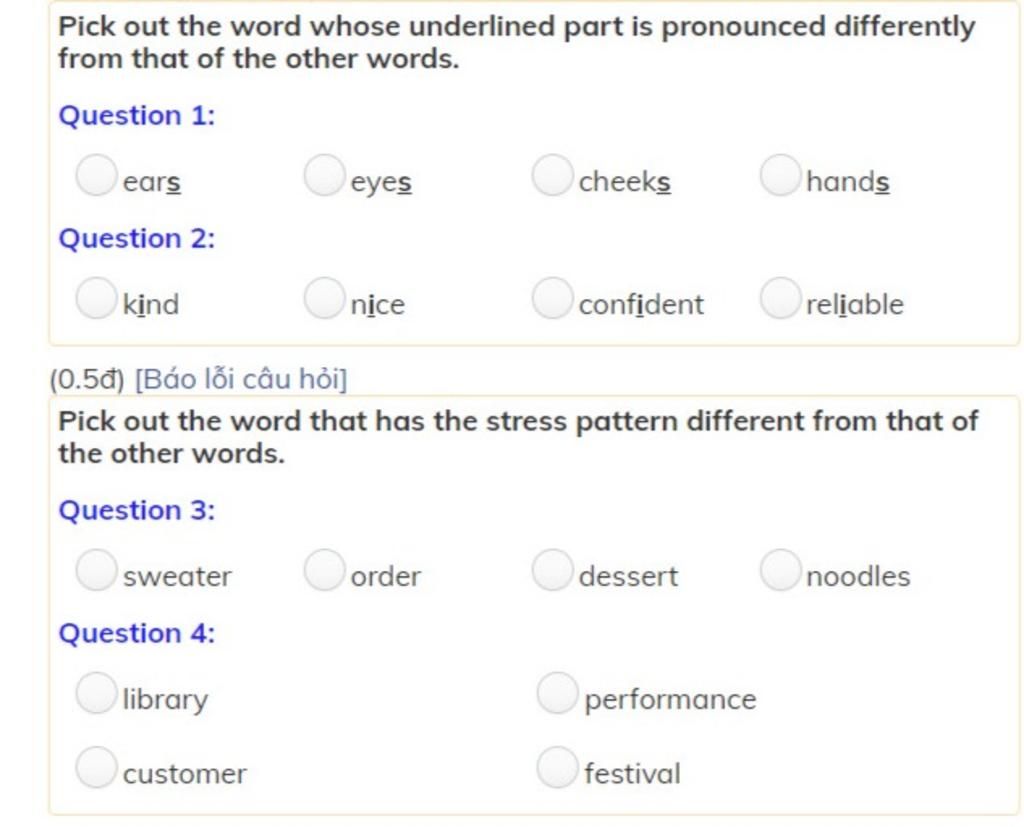Pick 'confident' as the answer
The image size is (1024, 827).
point(552,298)
